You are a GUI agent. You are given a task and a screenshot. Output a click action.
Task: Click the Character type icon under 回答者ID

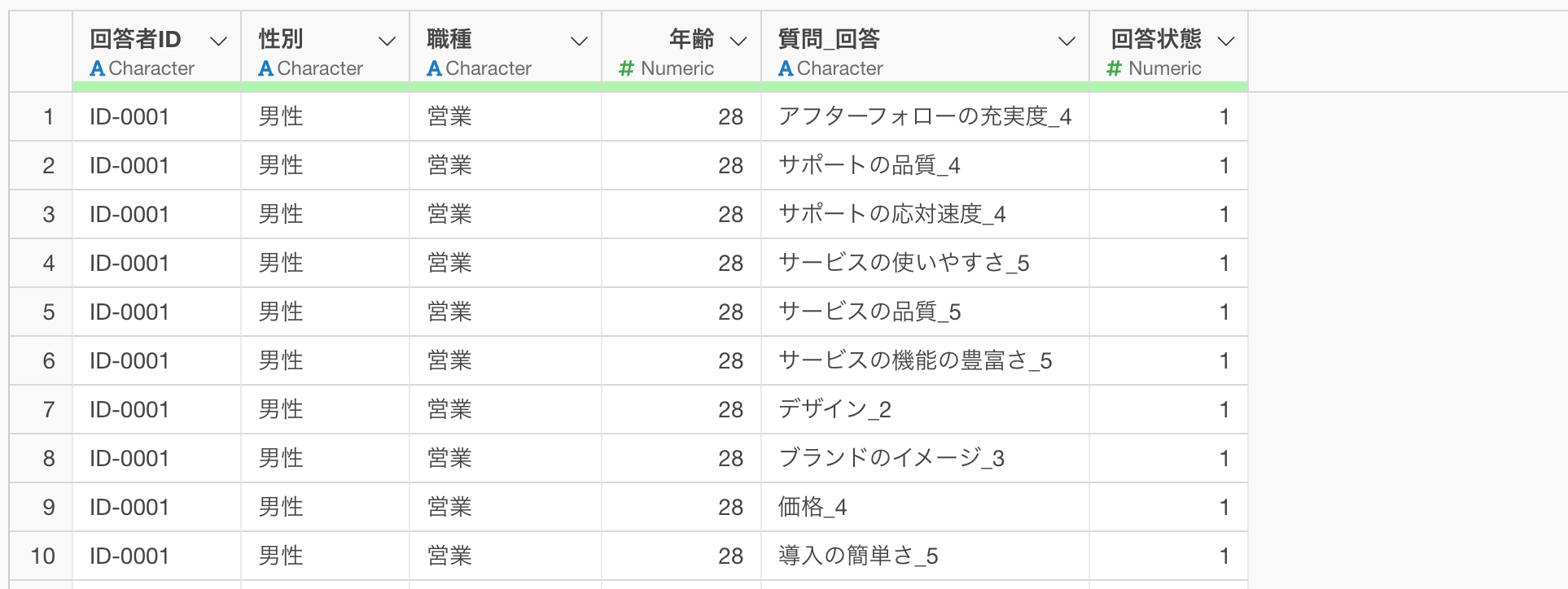tap(98, 69)
